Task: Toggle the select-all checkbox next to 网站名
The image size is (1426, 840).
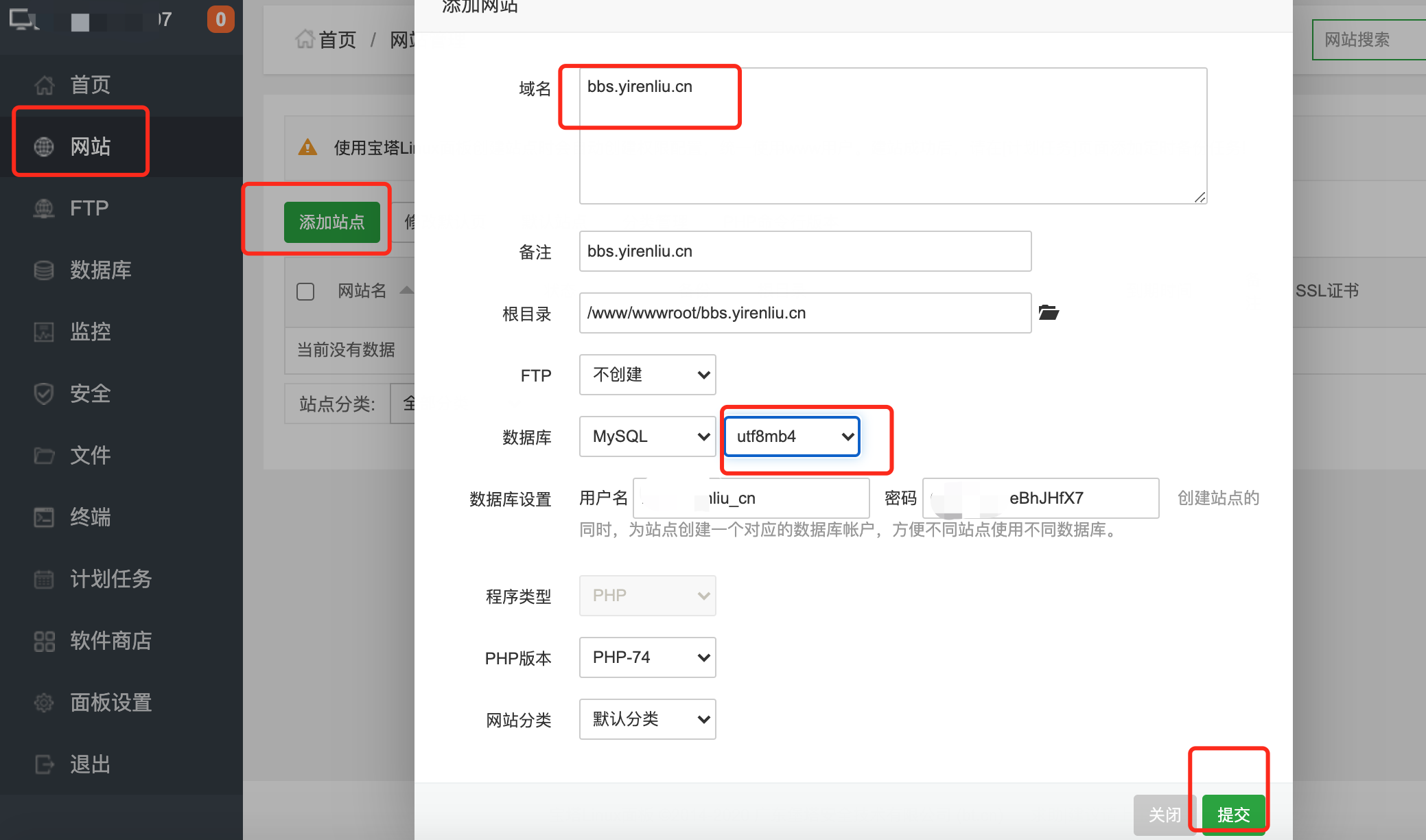Action: click(x=305, y=292)
